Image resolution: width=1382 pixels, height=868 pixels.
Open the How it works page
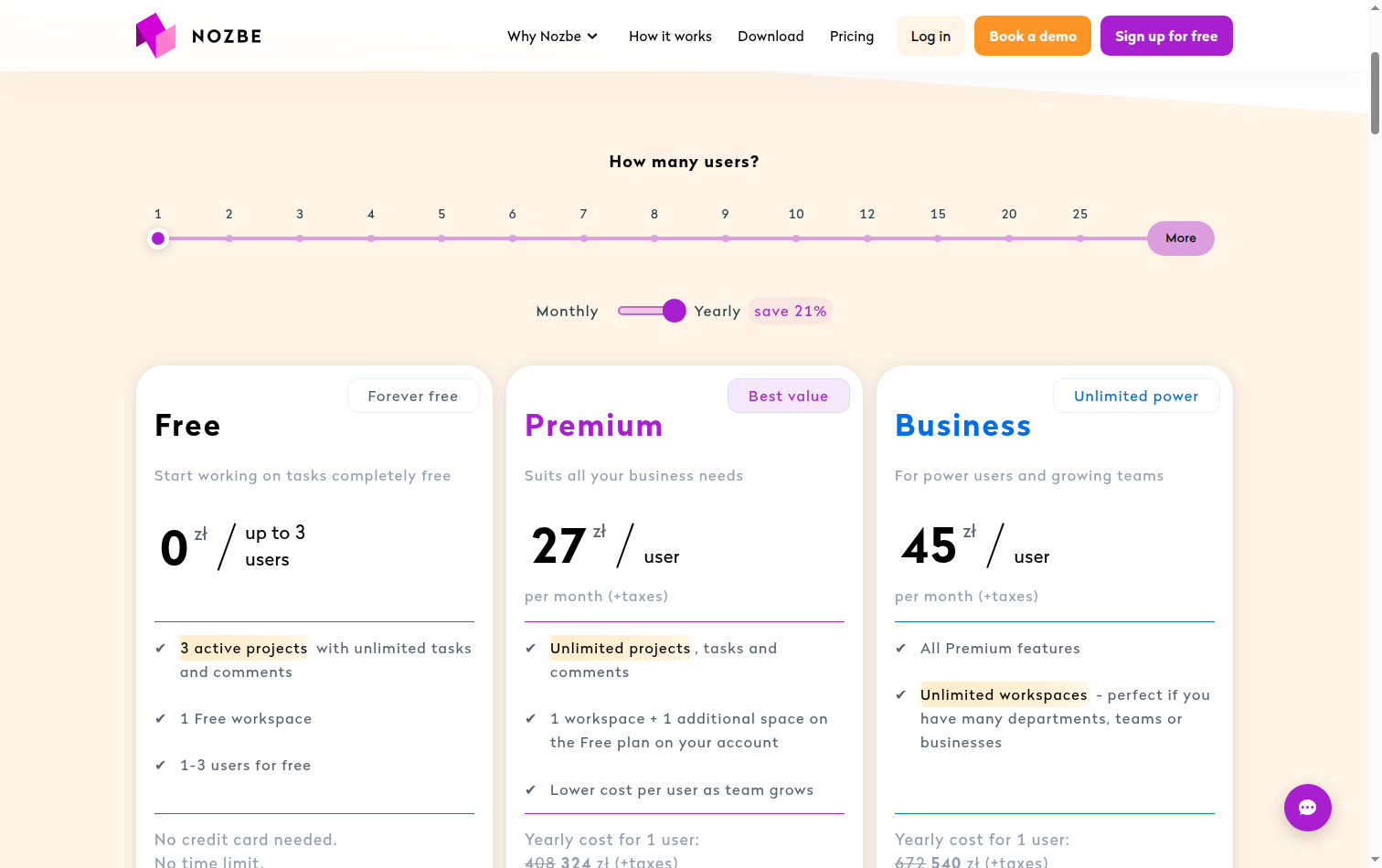click(670, 37)
